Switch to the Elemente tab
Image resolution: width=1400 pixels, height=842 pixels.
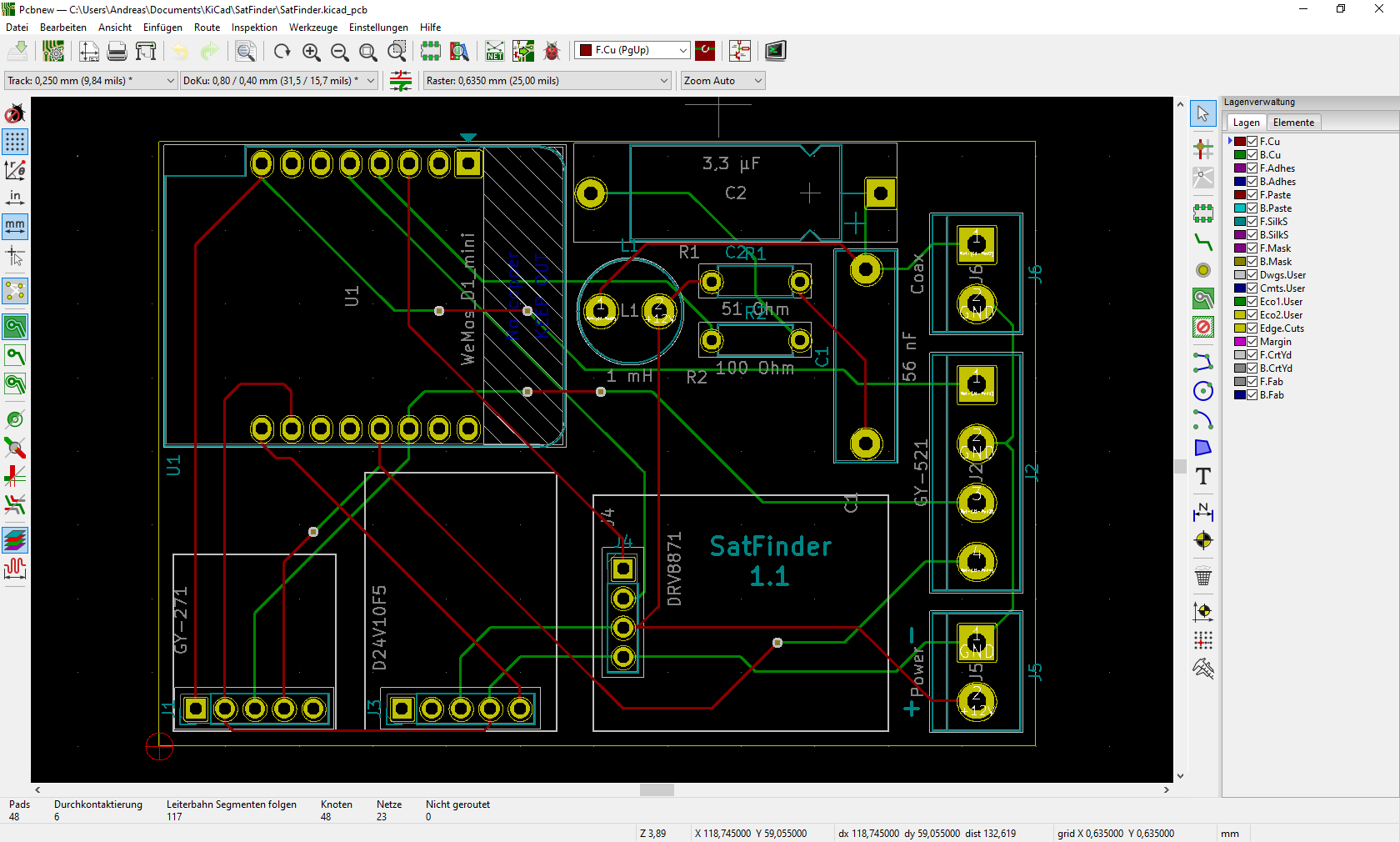1292,123
